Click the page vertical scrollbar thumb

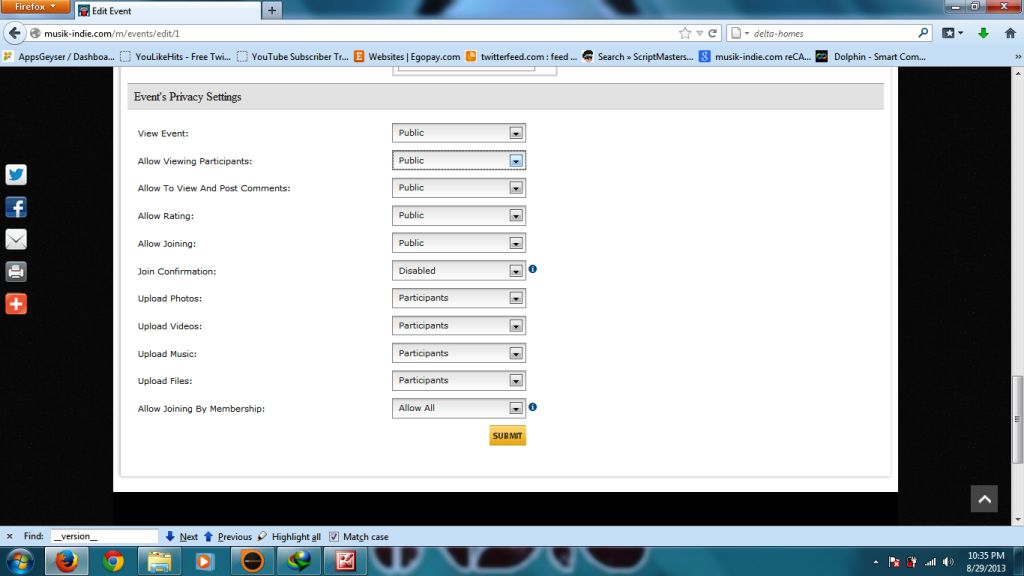coord(1017,419)
